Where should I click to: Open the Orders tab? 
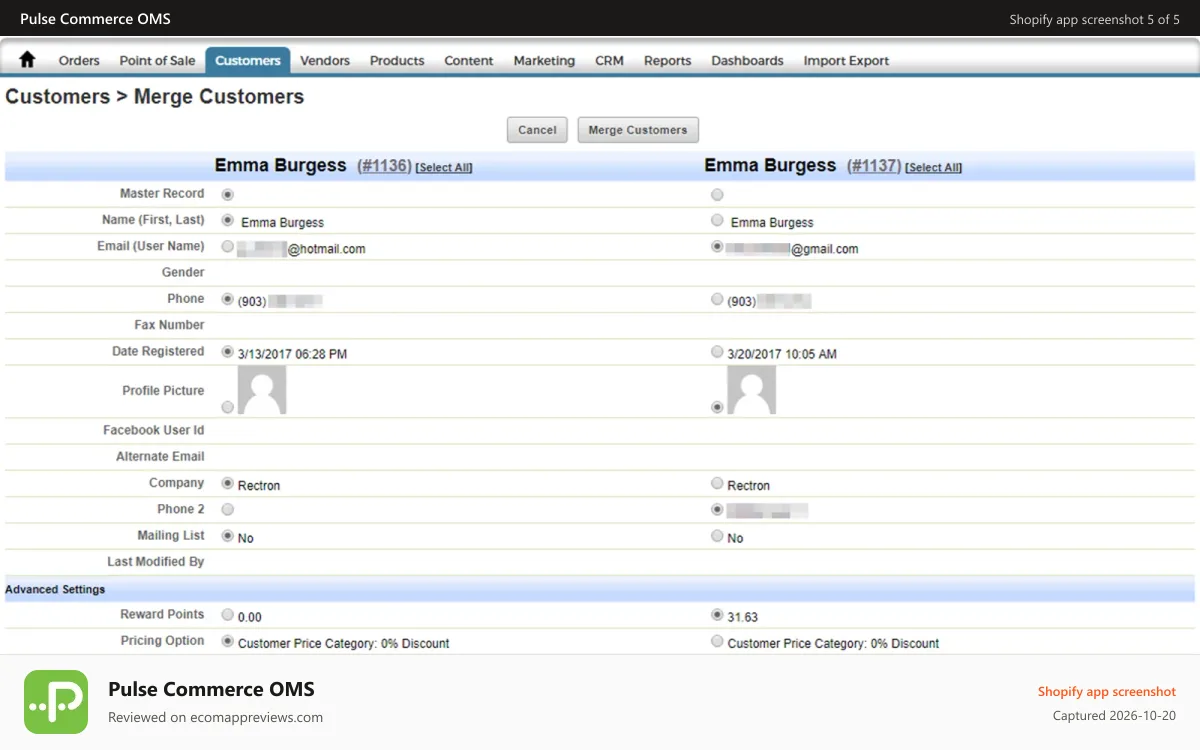79,61
